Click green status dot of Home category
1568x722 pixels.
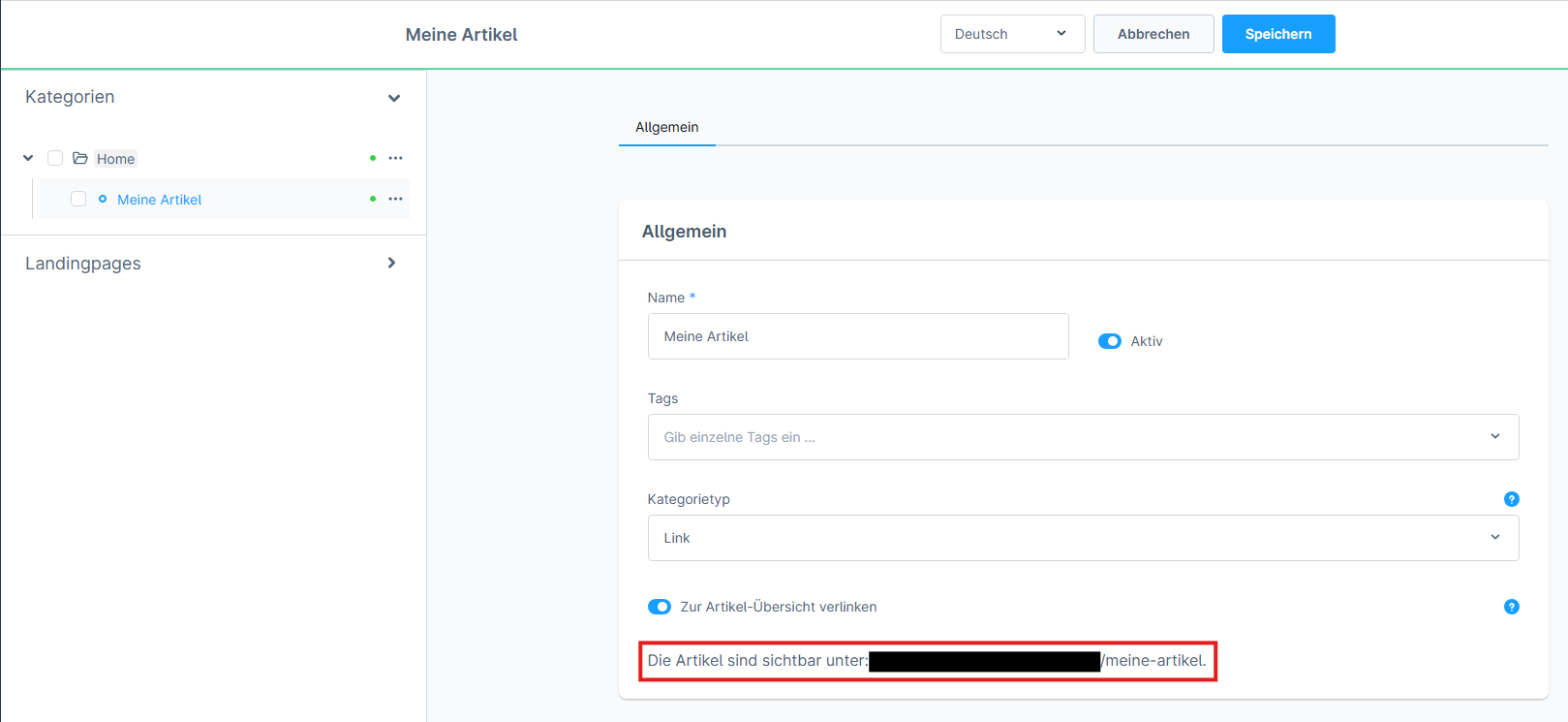(373, 158)
